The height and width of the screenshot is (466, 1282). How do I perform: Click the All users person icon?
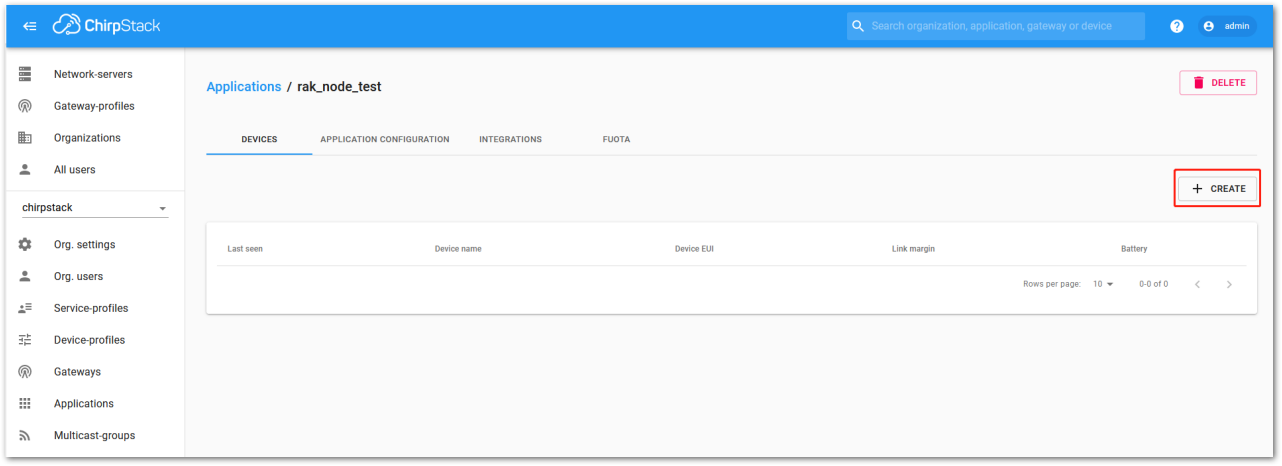click(25, 170)
